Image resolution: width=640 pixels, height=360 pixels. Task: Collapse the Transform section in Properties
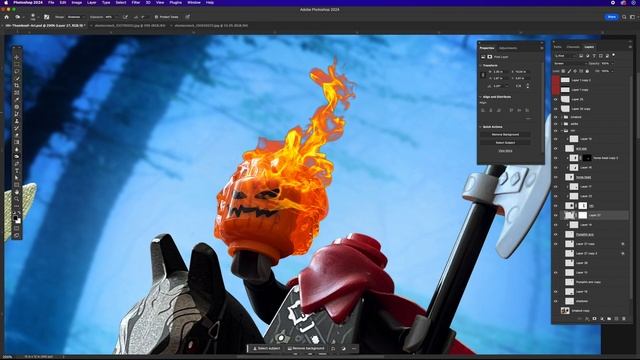[x=480, y=65]
